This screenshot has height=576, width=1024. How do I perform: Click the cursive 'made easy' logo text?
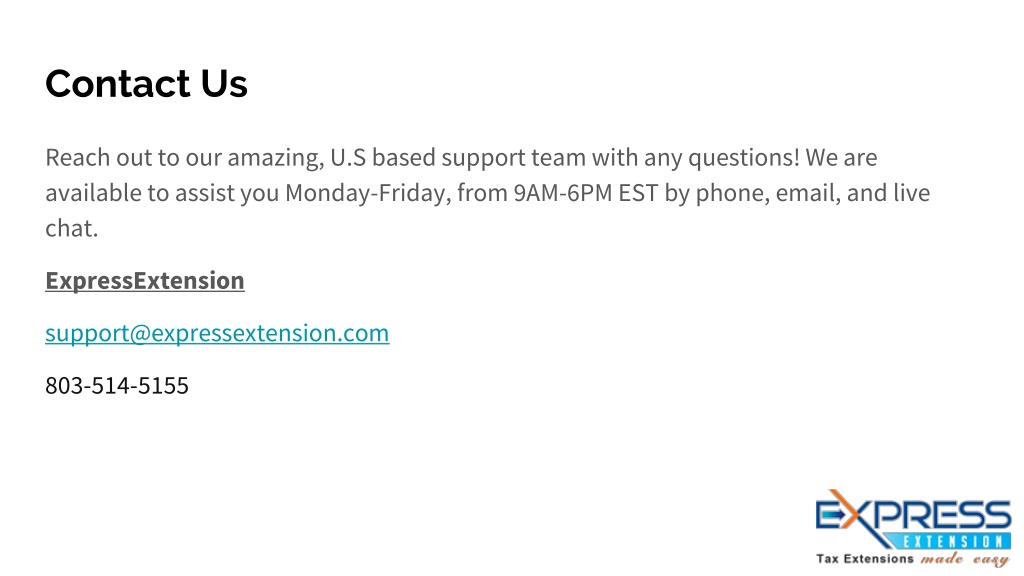pyautogui.click(x=965, y=559)
